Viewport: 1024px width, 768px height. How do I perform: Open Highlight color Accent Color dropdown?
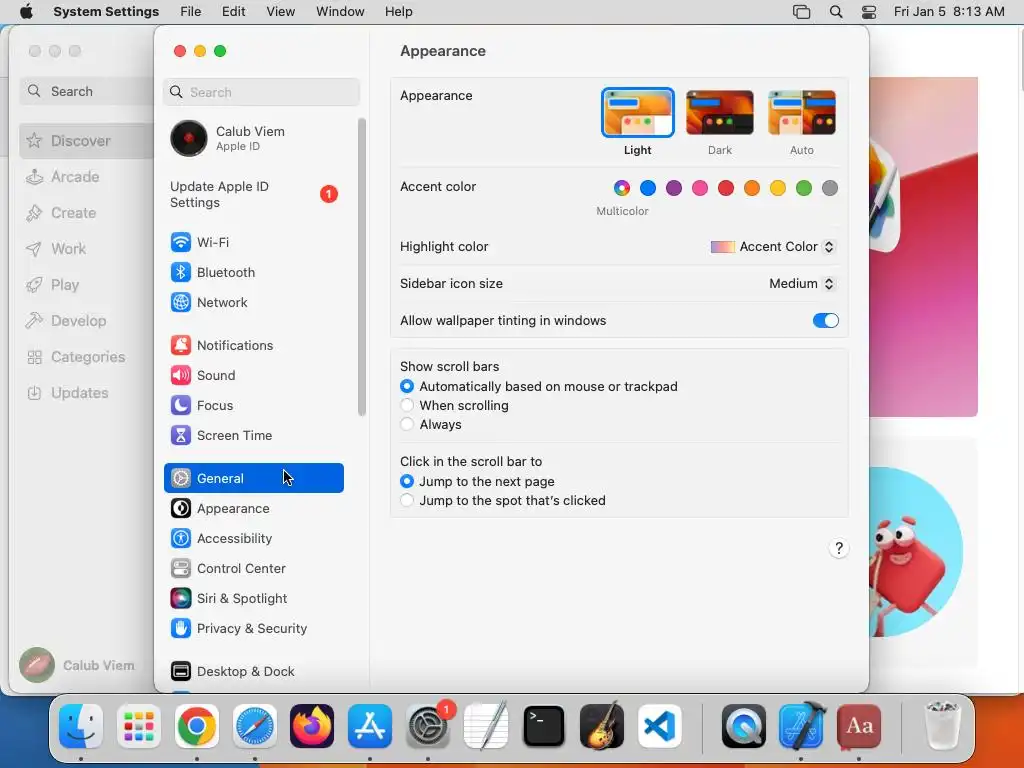coord(773,247)
